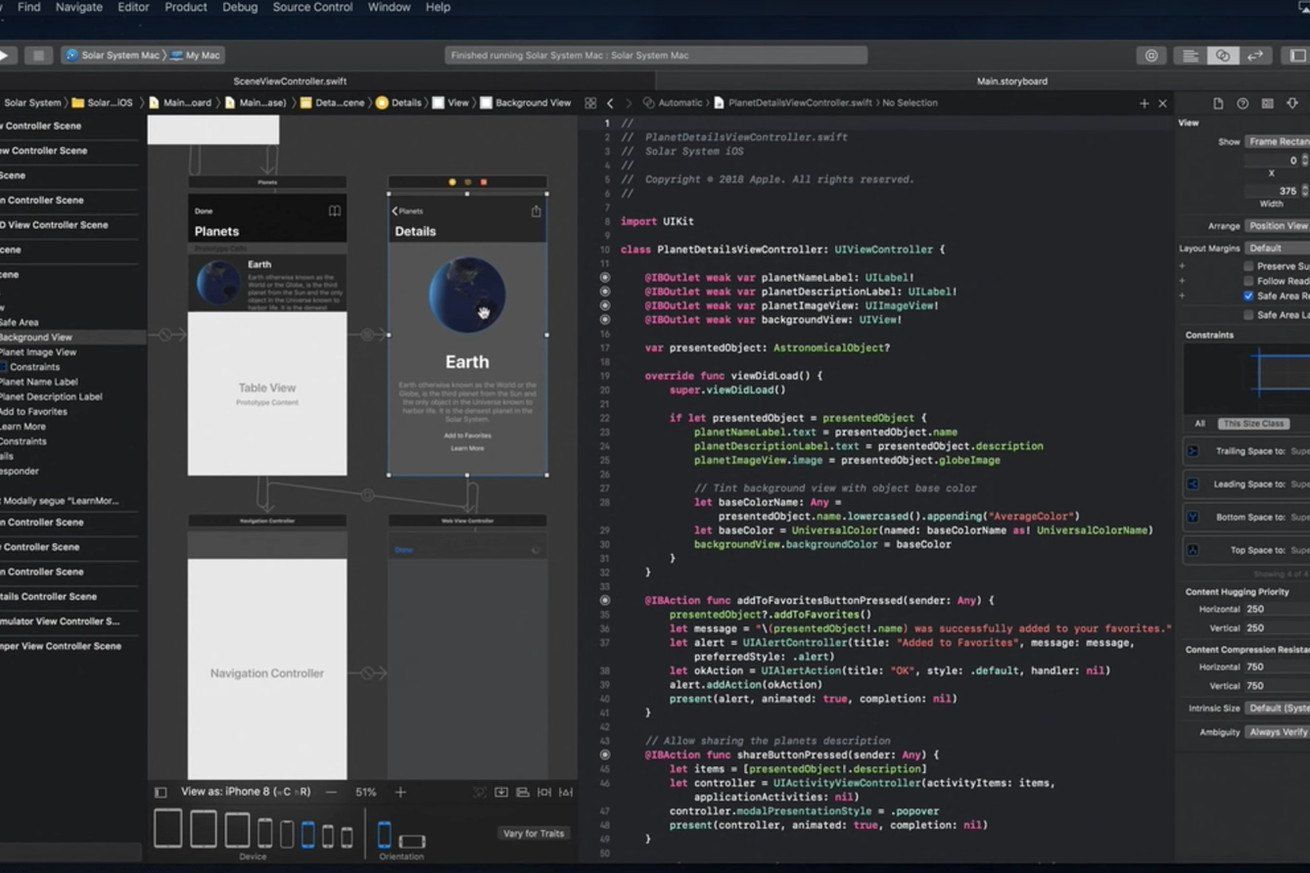Check the Follow Readable Width option

click(x=1247, y=280)
